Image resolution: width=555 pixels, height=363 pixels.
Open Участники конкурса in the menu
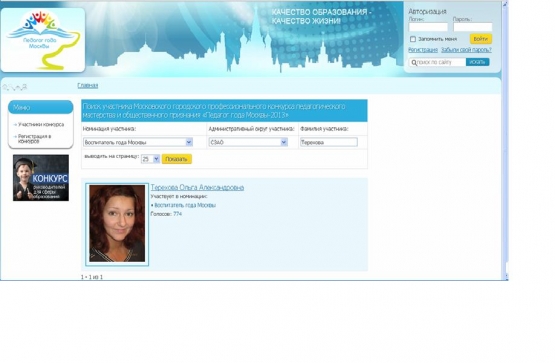click(x=41, y=125)
